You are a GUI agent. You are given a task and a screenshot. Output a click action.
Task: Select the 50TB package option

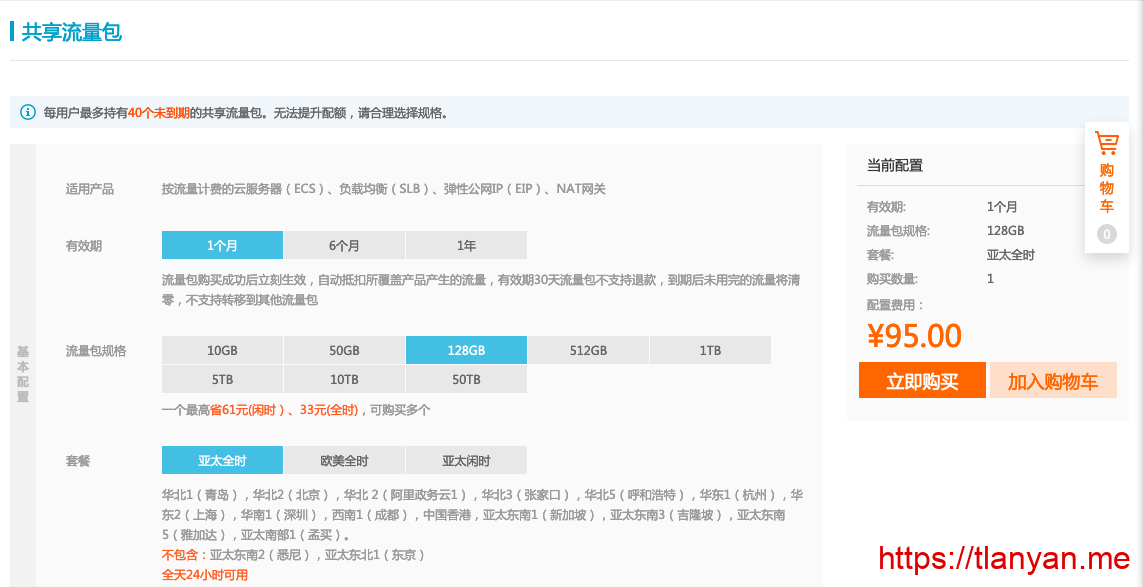(x=466, y=379)
